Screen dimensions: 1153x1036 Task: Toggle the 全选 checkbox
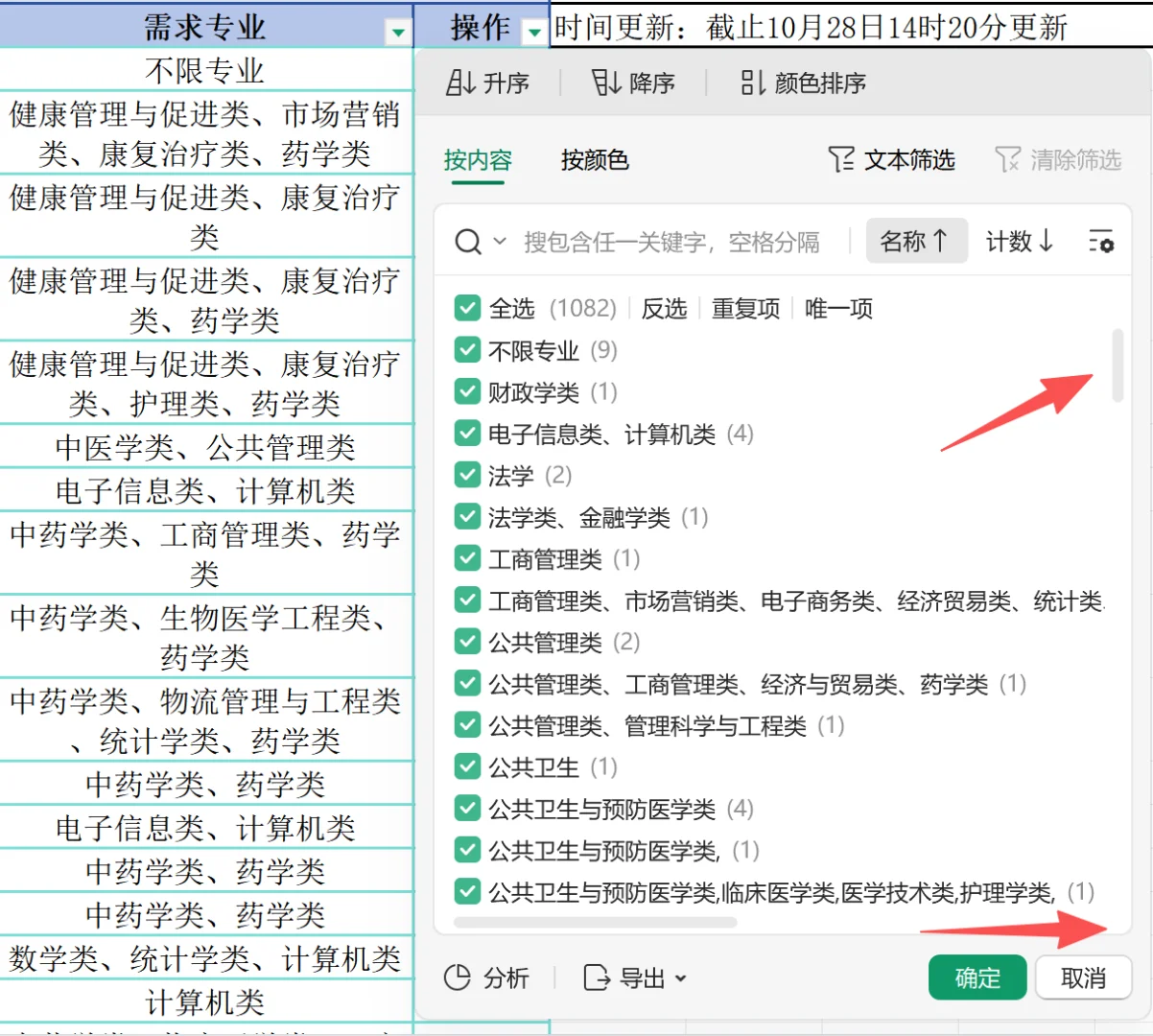point(467,308)
